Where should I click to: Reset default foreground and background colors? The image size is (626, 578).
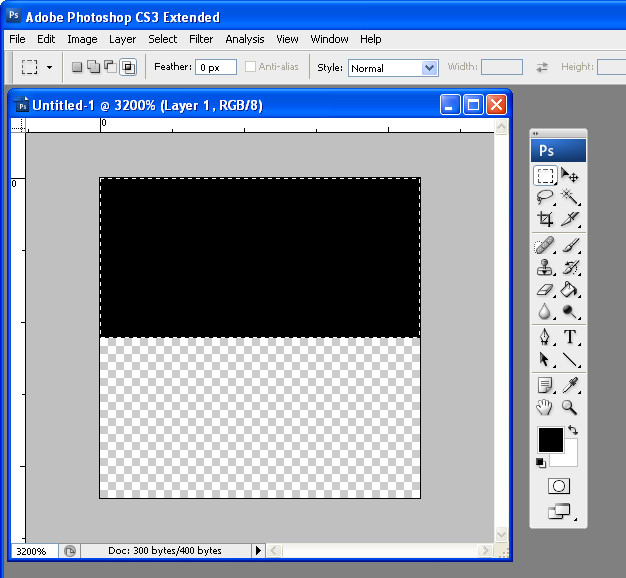pyautogui.click(x=541, y=463)
